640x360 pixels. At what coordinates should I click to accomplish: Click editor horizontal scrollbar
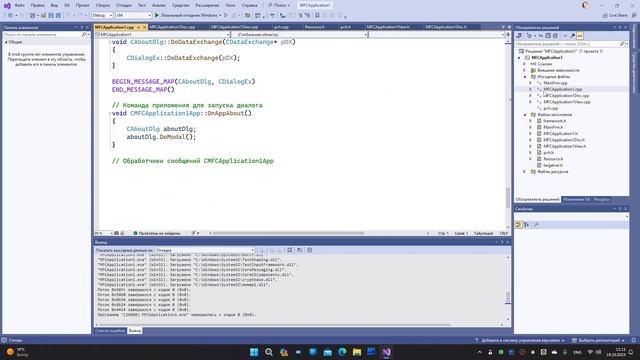tap(288, 233)
